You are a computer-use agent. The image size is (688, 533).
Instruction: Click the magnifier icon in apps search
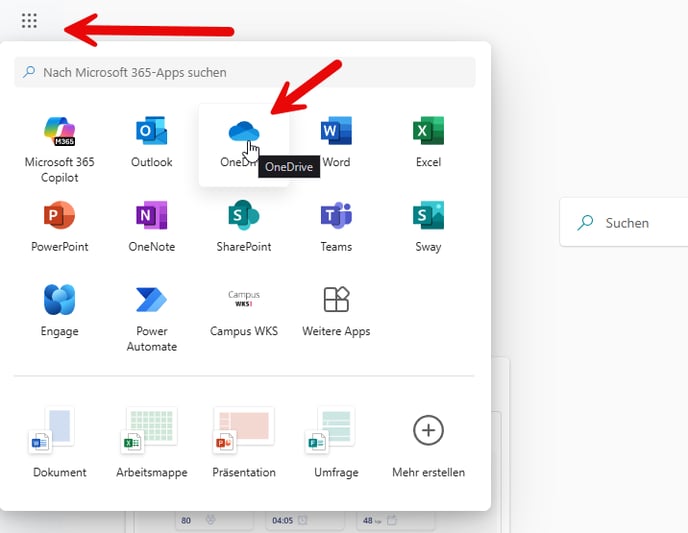pyautogui.click(x=29, y=72)
